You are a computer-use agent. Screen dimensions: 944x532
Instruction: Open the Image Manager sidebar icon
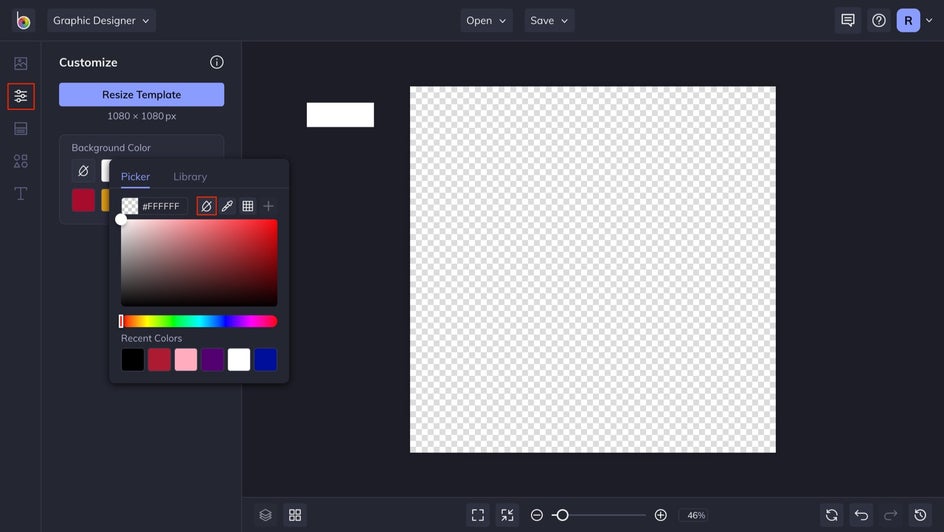[20, 63]
